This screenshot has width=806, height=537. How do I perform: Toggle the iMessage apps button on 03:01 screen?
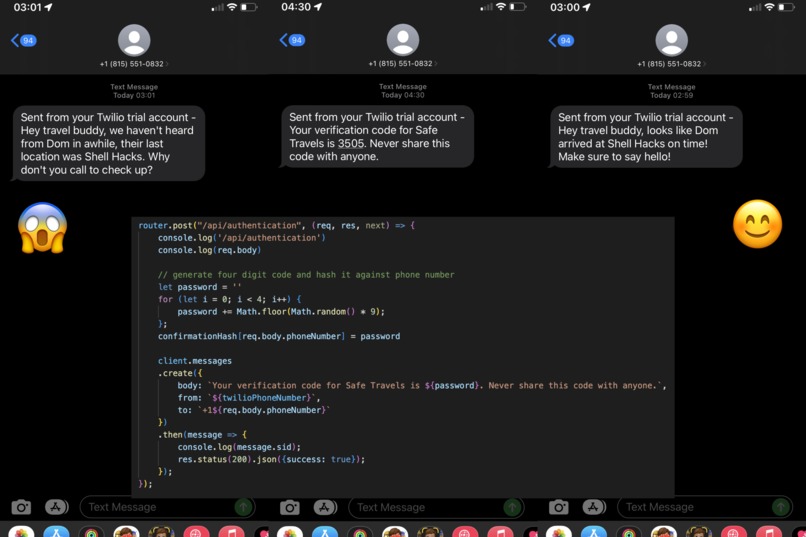57,507
